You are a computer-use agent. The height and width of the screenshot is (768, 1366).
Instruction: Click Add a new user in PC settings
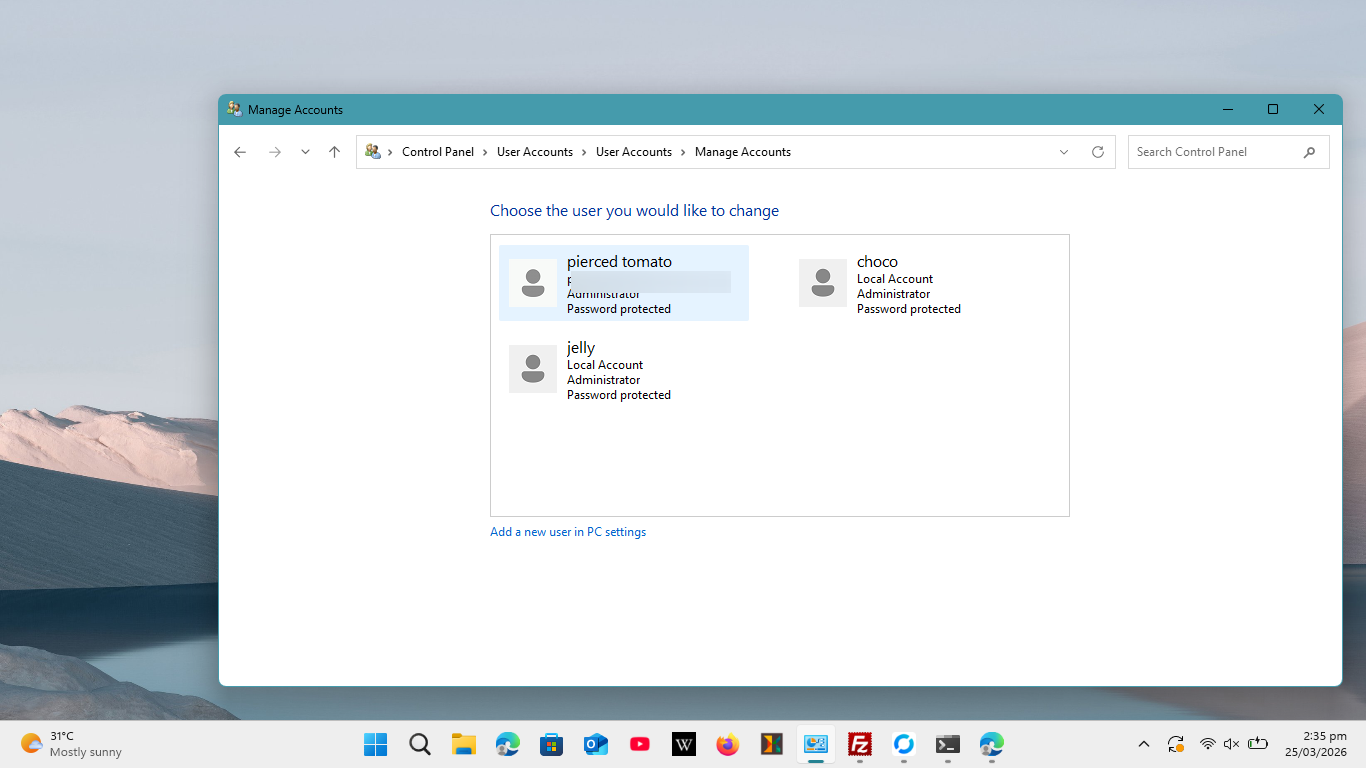tap(568, 532)
